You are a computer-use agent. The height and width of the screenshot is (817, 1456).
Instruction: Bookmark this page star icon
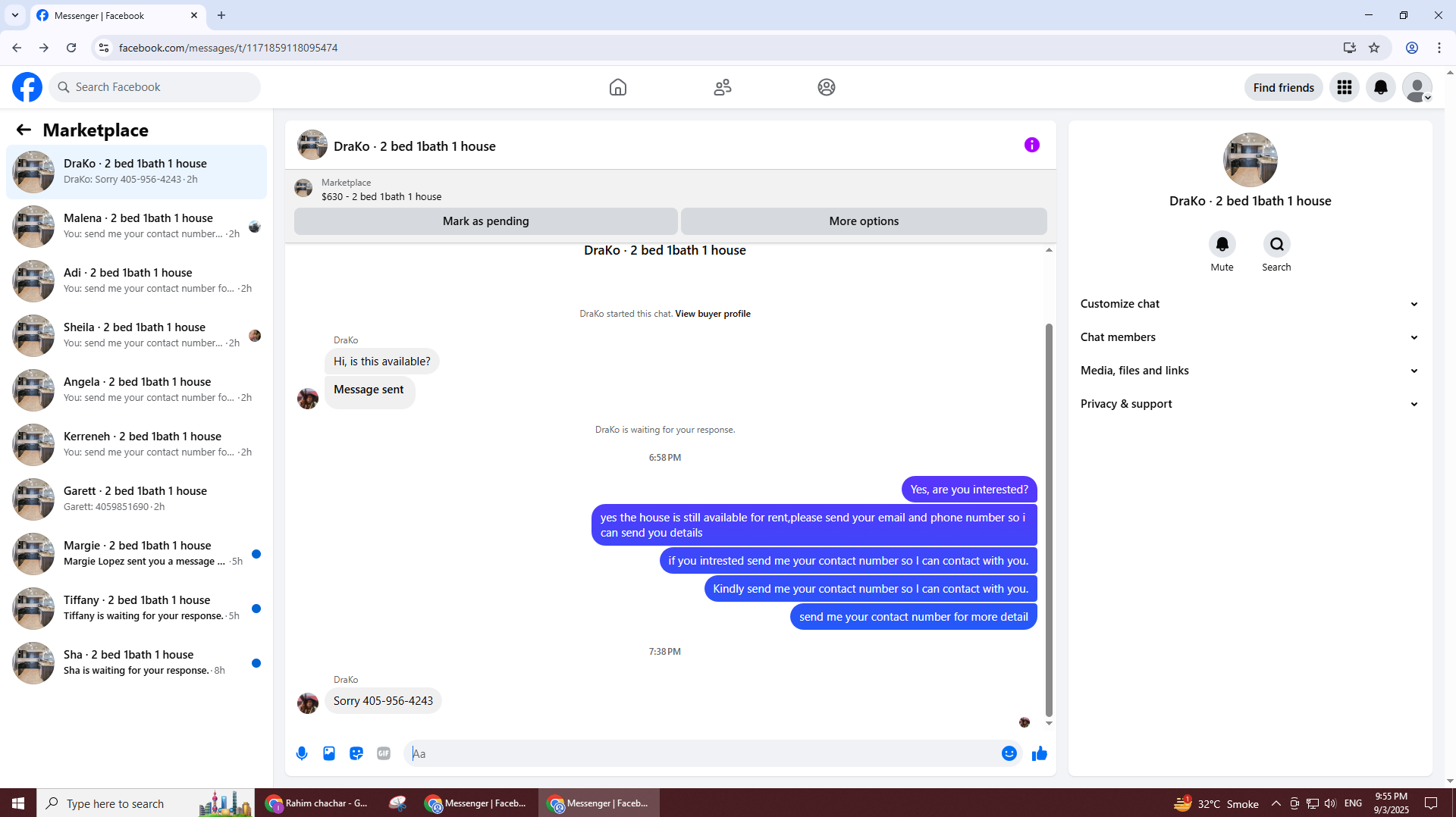tap(1374, 48)
